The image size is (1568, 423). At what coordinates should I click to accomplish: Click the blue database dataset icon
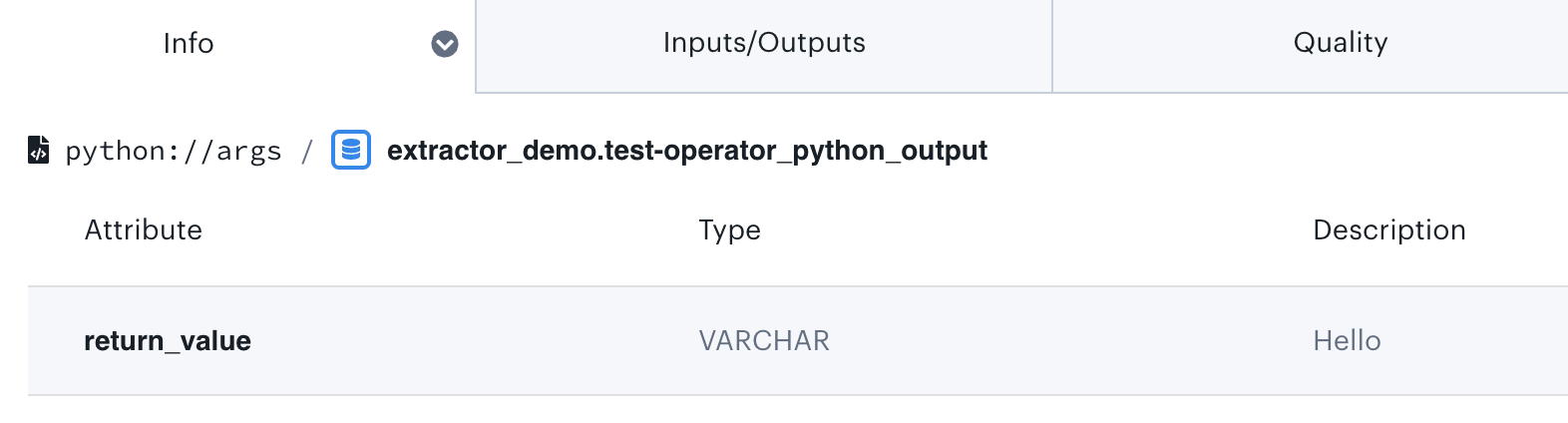[351, 150]
